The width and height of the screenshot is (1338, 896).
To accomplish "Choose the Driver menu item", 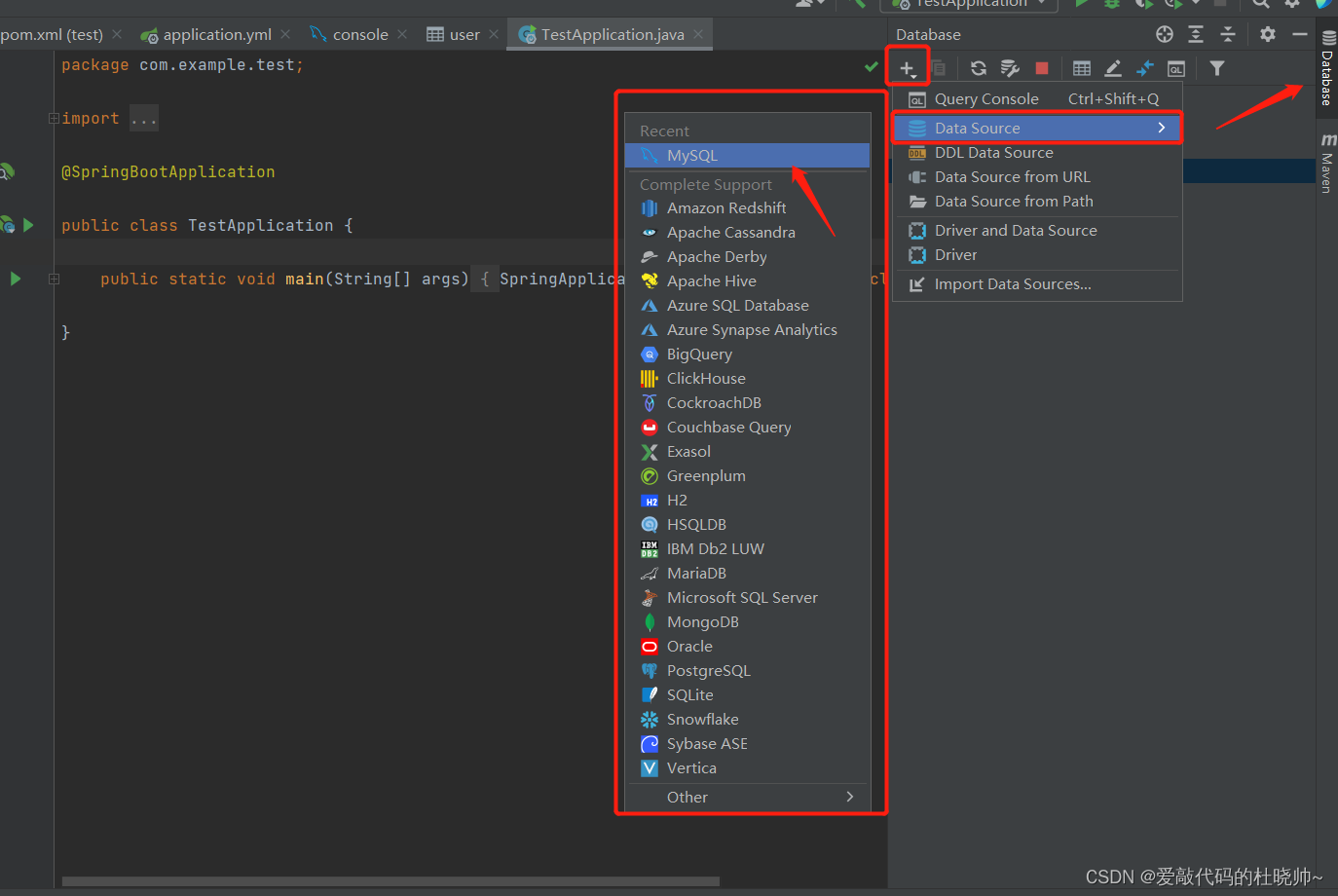I will pyautogui.click(x=1037, y=255).
